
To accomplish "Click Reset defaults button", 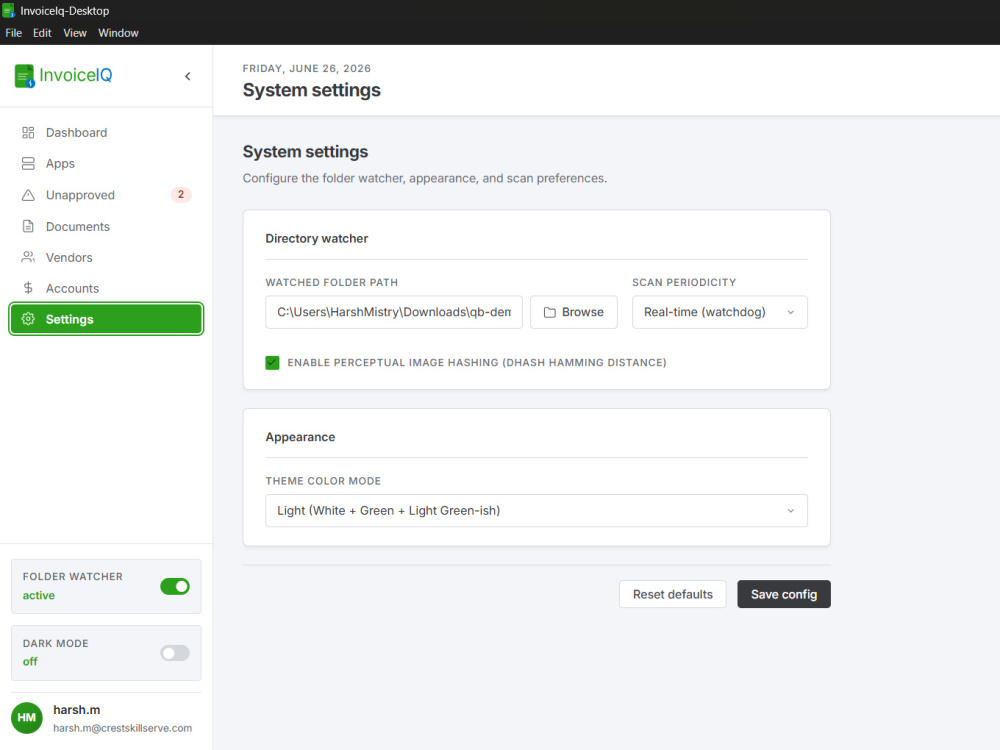I will pos(673,594).
